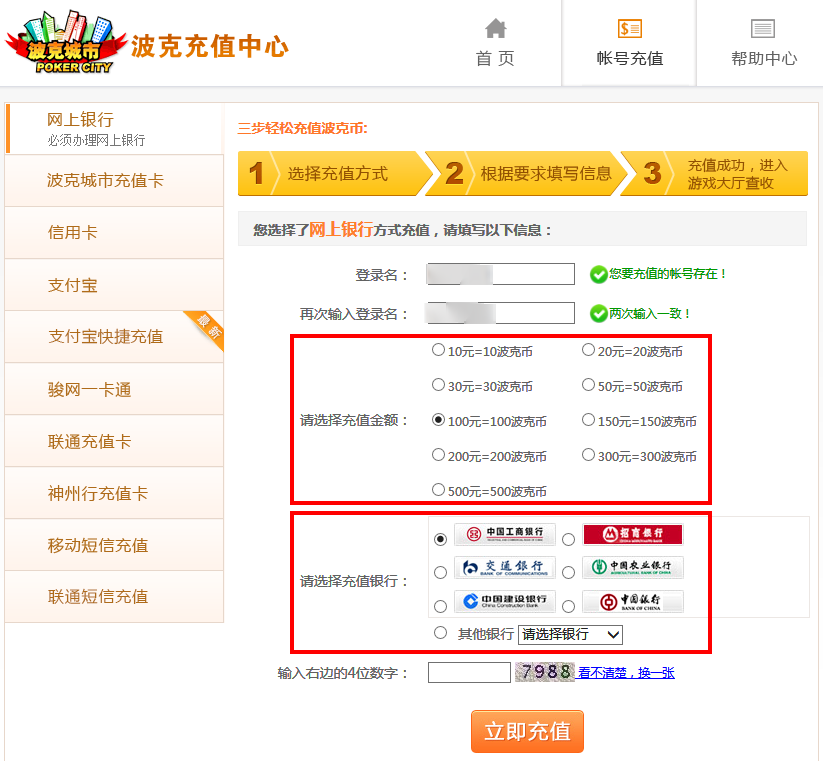
Task: Select the 其他银行 radio button
Action: click(x=440, y=633)
